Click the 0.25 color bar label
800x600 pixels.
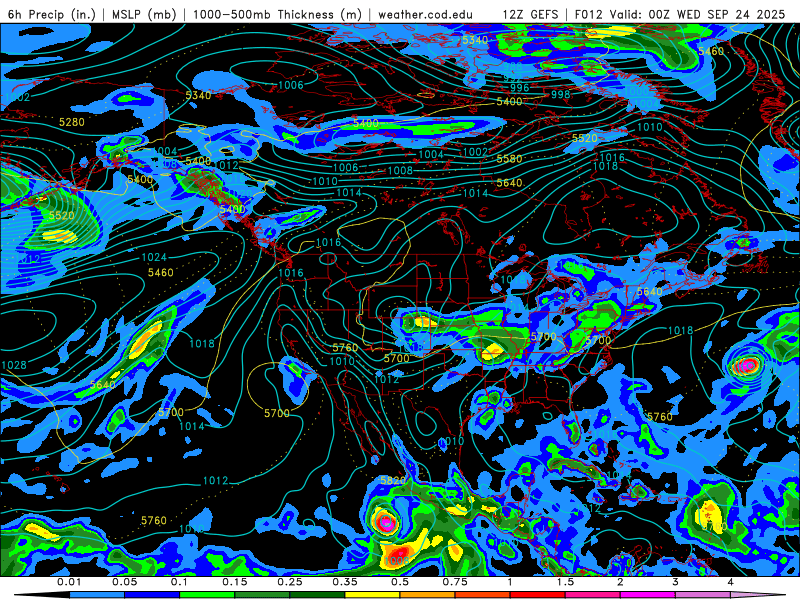point(290,582)
